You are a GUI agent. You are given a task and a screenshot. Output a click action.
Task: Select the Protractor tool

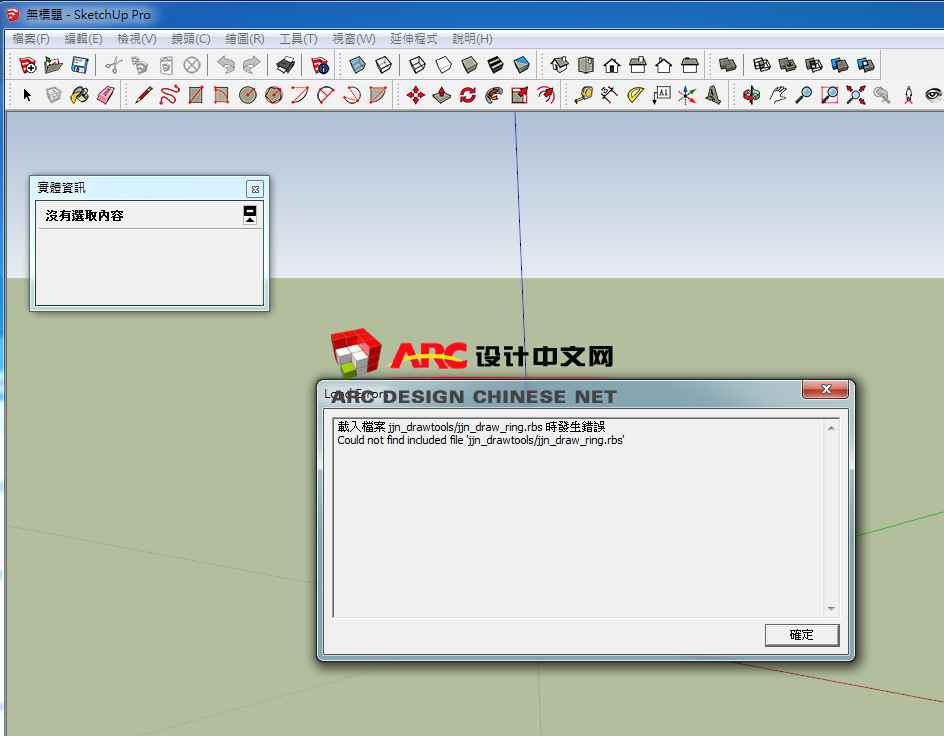[x=635, y=95]
